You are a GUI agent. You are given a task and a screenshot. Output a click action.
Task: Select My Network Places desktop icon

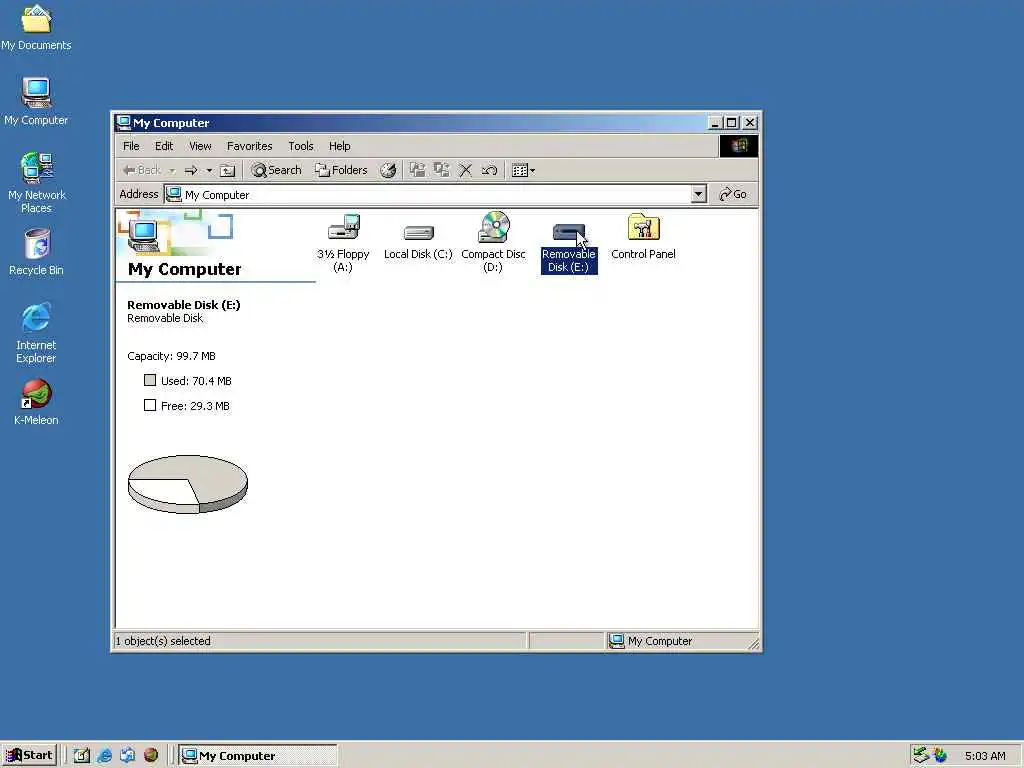[x=37, y=183]
